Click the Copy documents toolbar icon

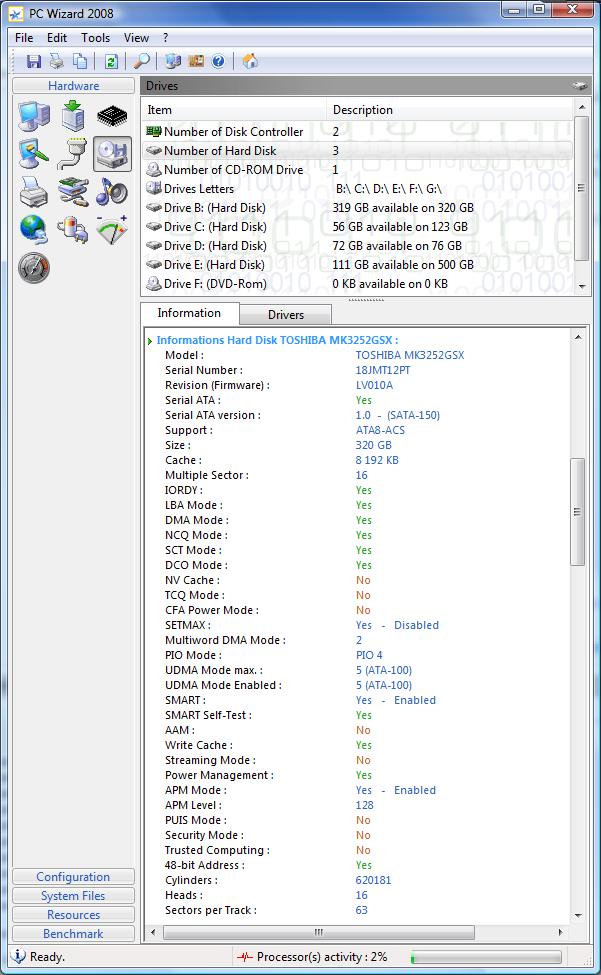click(80, 61)
